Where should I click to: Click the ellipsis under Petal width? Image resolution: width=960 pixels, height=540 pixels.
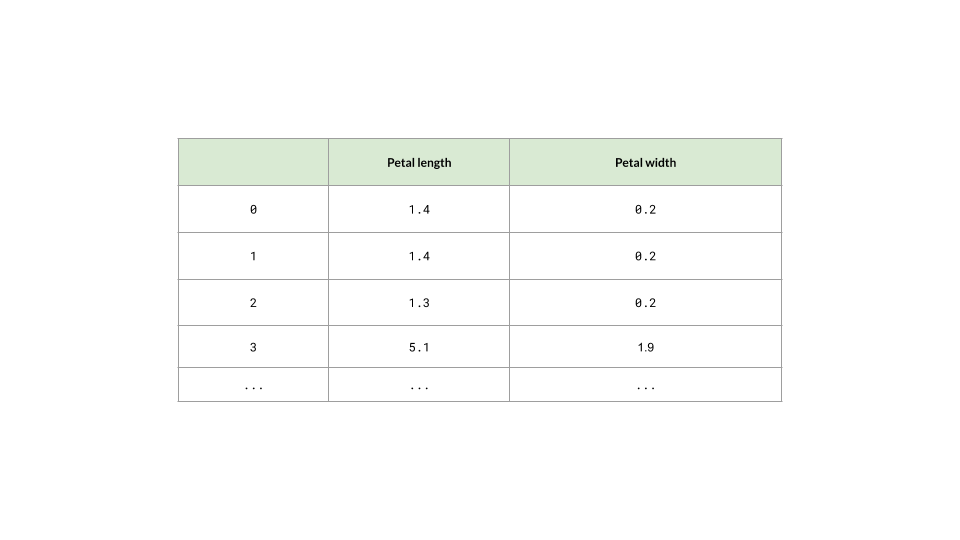[x=645, y=388]
